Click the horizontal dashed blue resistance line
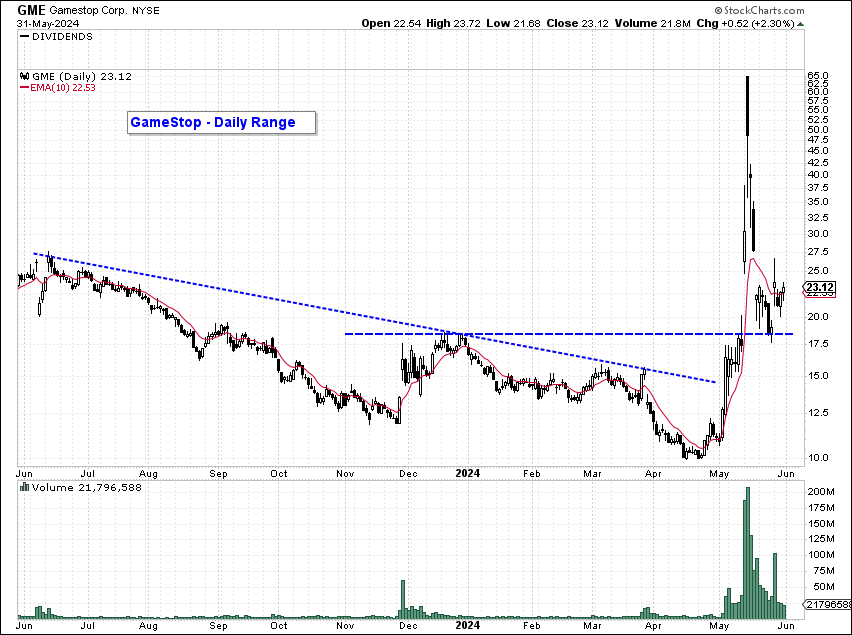This screenshot has width=852, height=635. tap(569, 334)
